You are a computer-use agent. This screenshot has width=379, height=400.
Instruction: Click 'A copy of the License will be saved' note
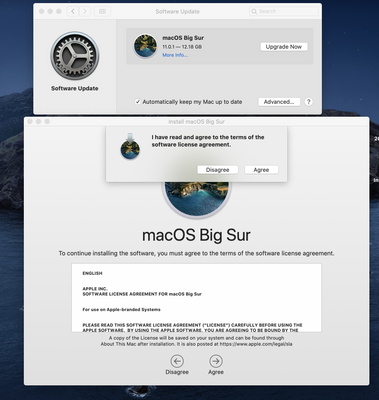(x=196, y=341)
